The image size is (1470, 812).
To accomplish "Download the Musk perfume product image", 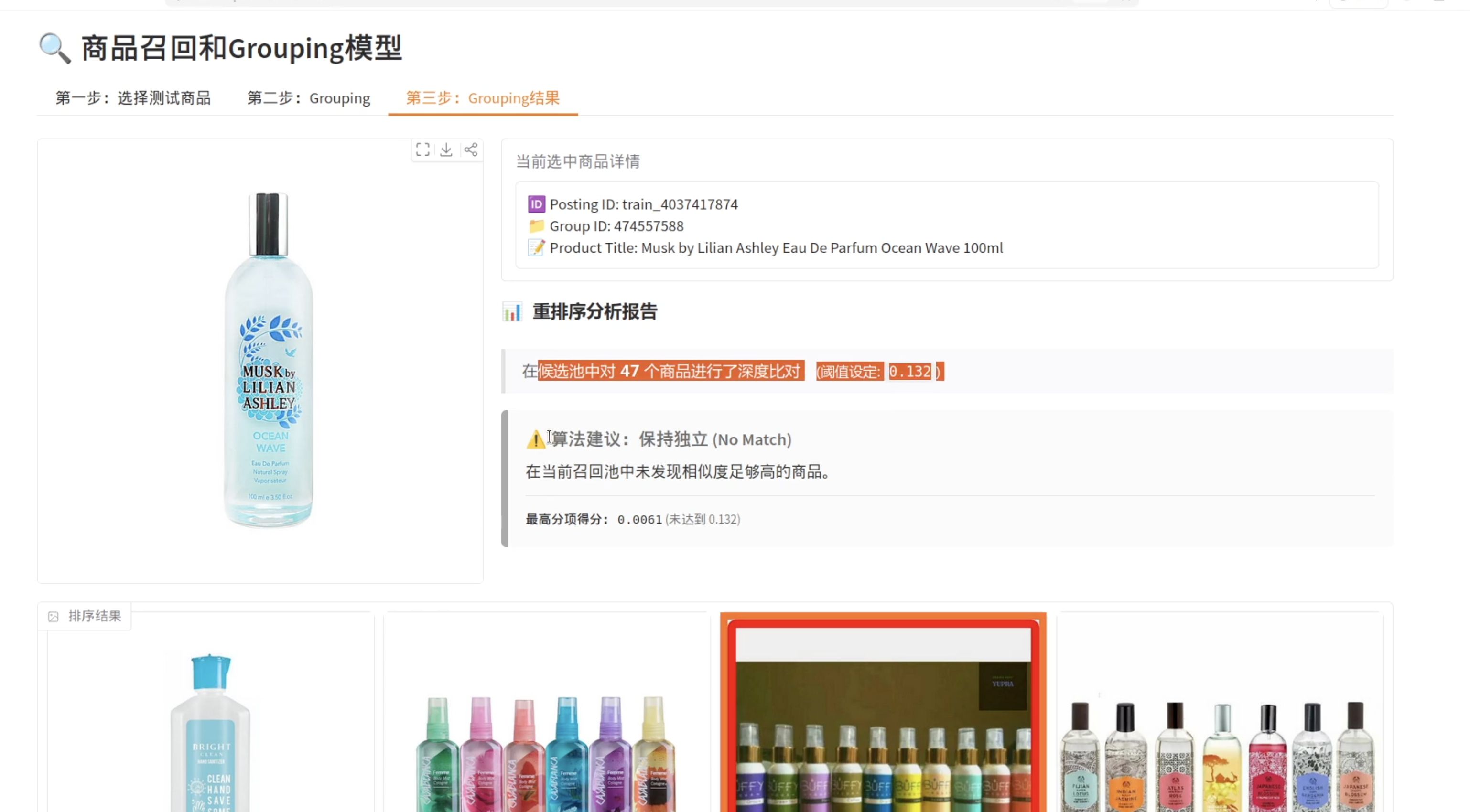I will pos(446,150).
